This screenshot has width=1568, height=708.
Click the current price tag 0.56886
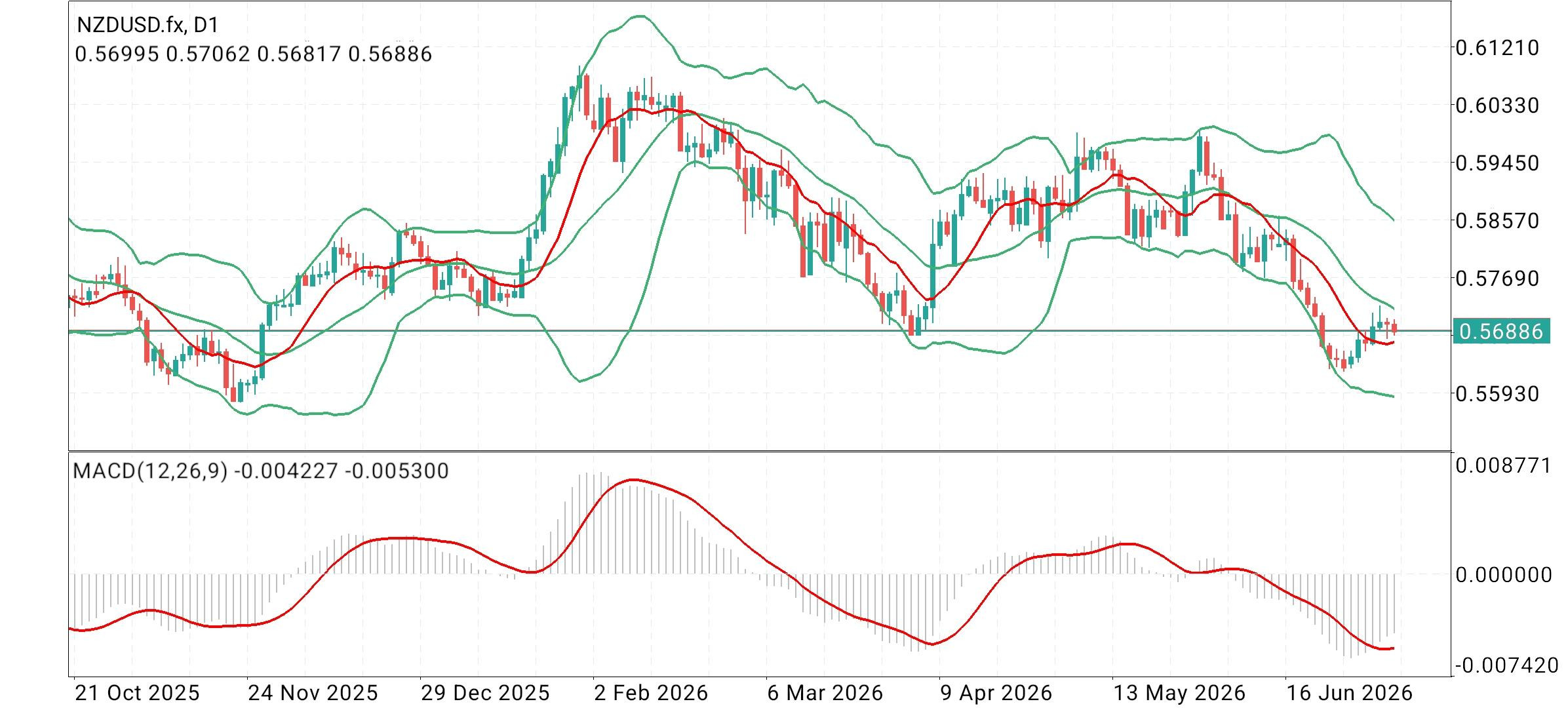tap(1502, 331)
